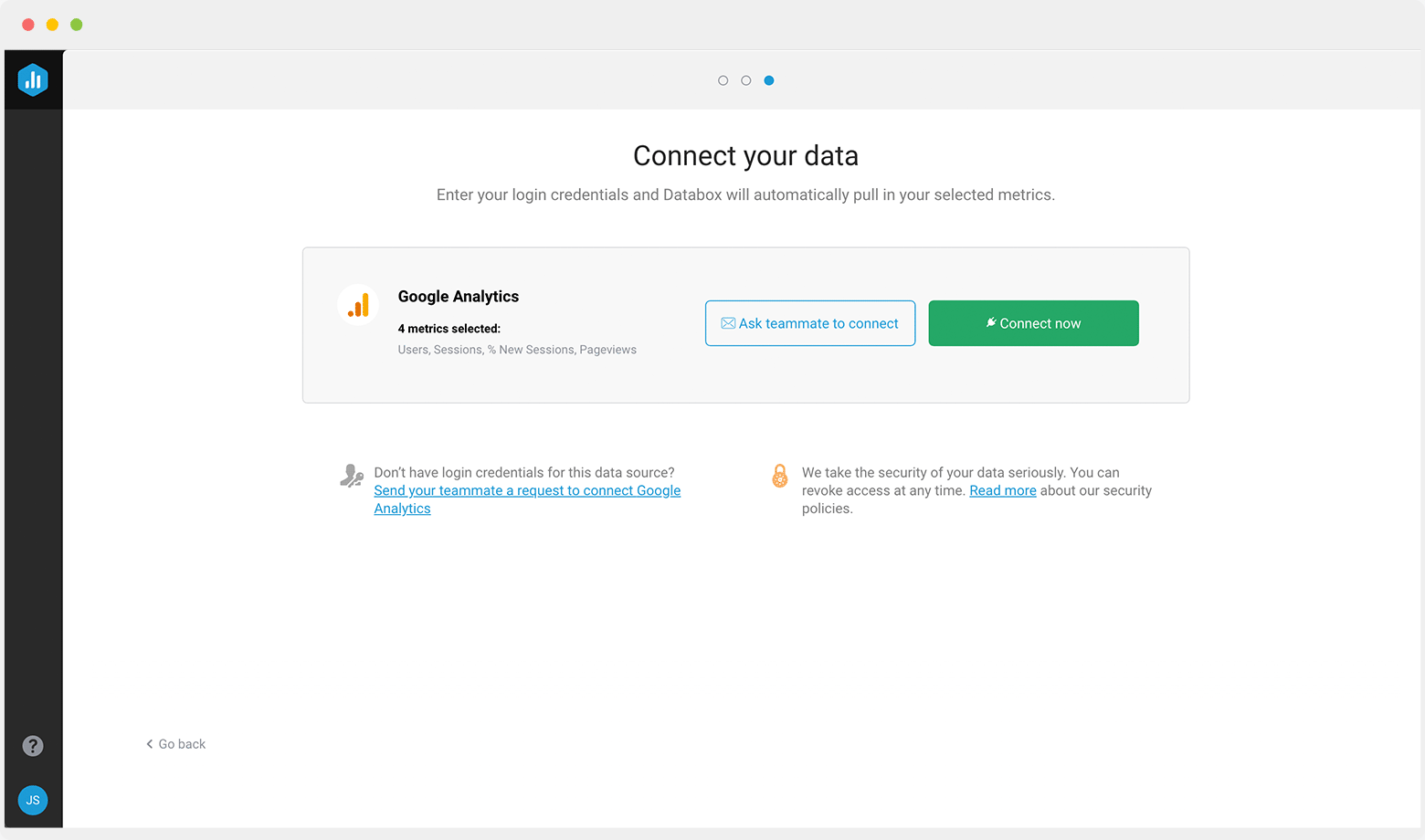This screenshot has height=840, width=1425.
Task: Click the metrics list 'Users, Sessions, % New Sessions, Pageviews'
Action: 517,350
